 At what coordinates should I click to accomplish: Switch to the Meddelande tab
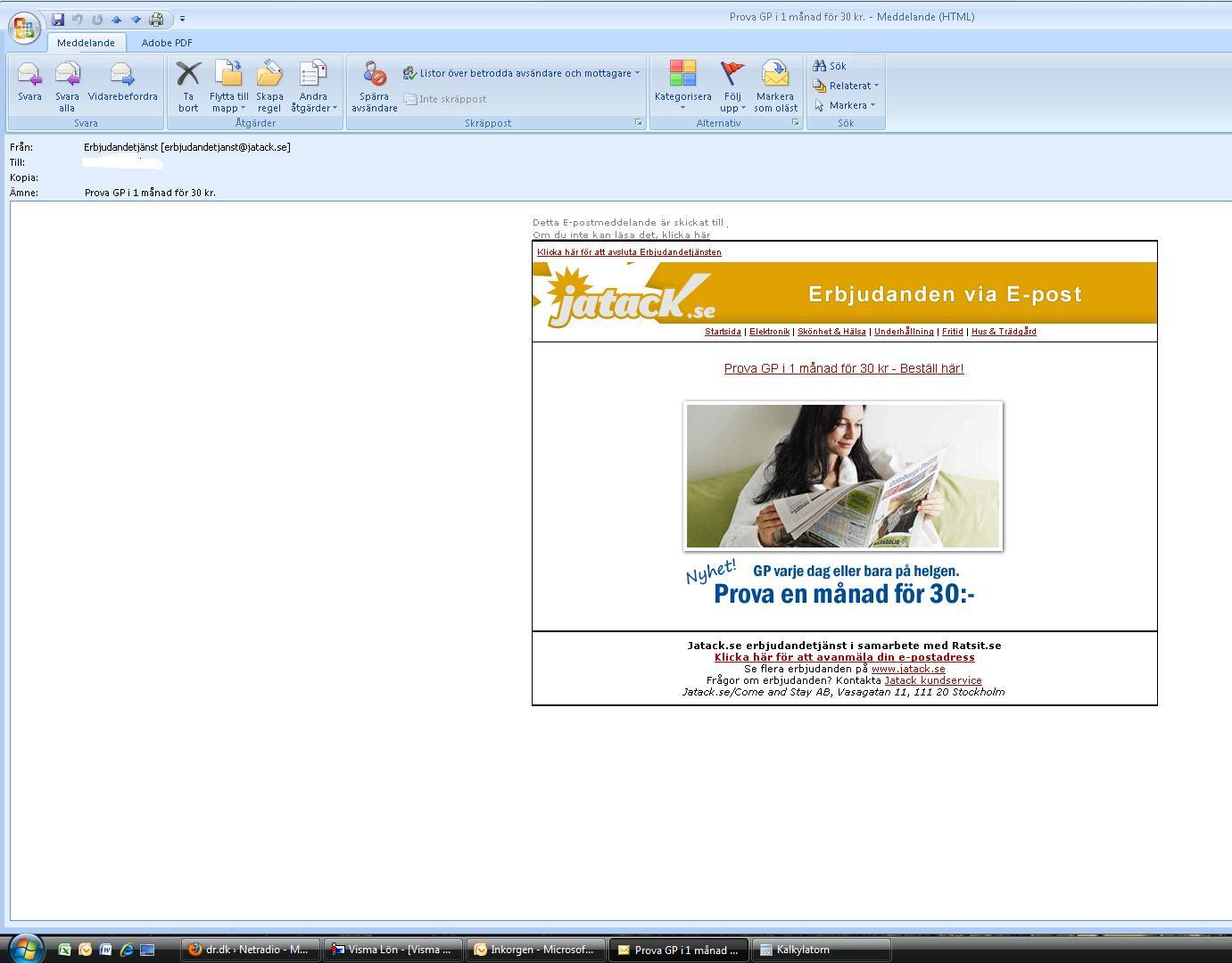click(86, 43)
